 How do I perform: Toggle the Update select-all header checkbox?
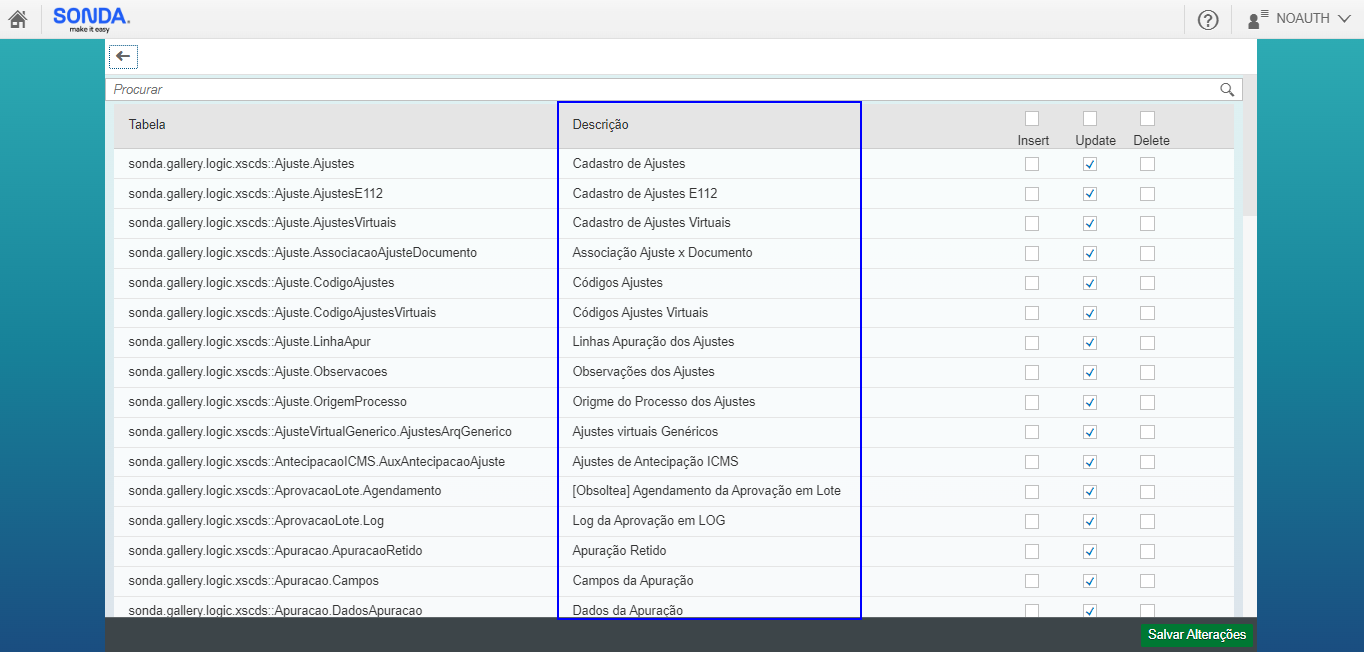click(x=1090, y=119)
